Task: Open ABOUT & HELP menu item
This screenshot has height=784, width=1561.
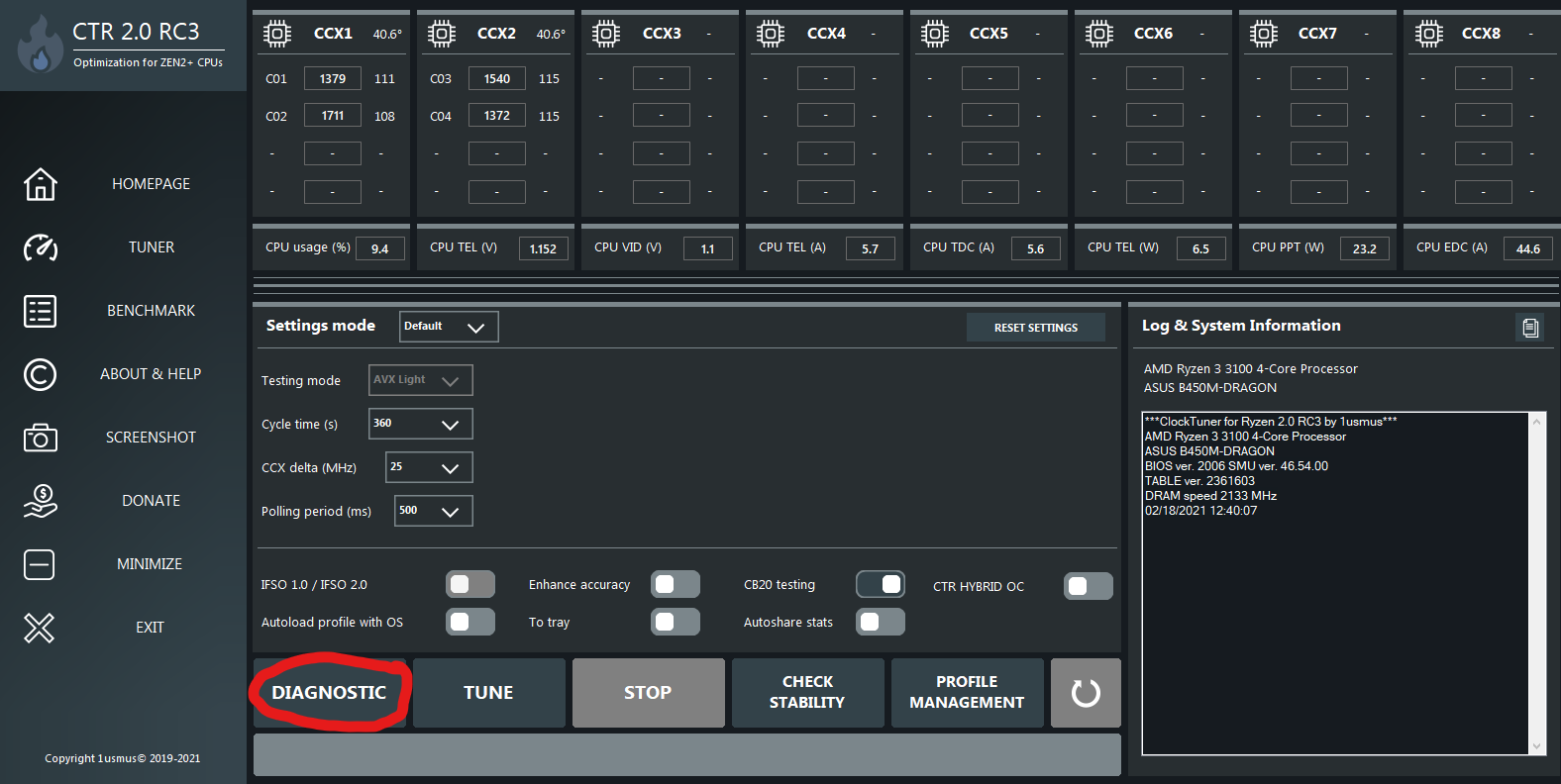Action: [151, 374]
